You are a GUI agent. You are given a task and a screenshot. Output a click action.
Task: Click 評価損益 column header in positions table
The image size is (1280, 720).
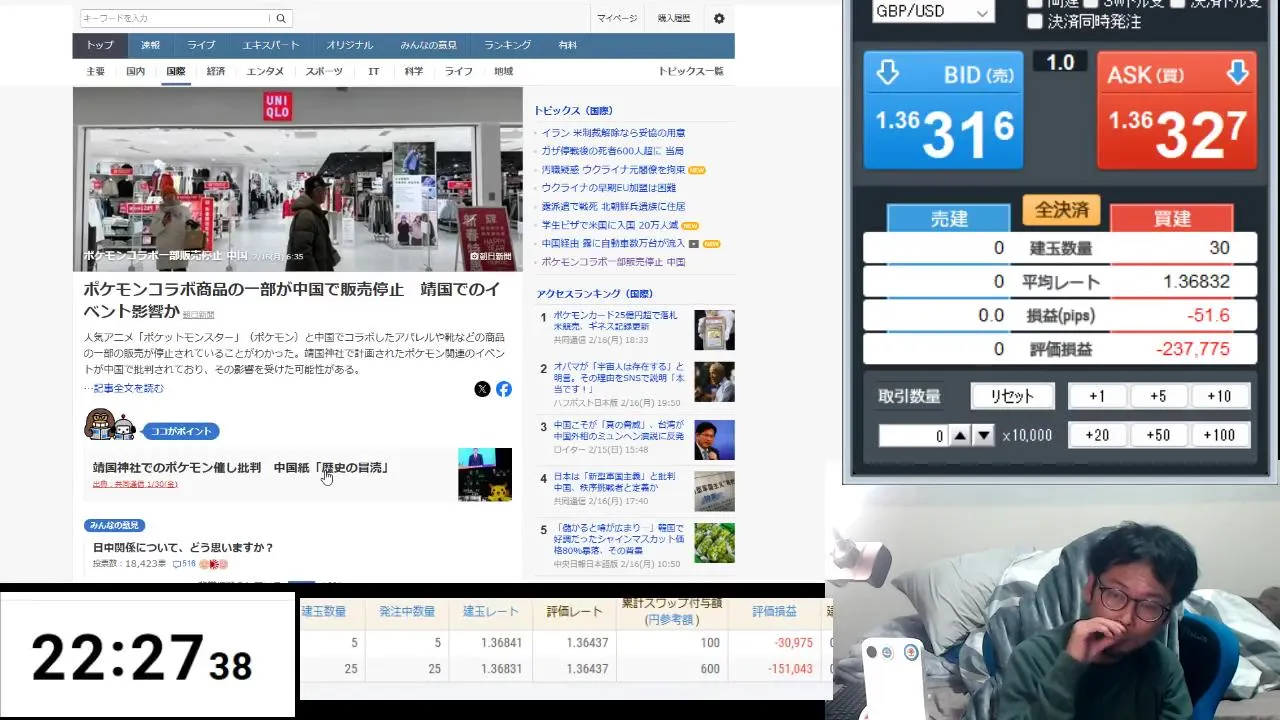pyautogui.click(x=774, y=612)
